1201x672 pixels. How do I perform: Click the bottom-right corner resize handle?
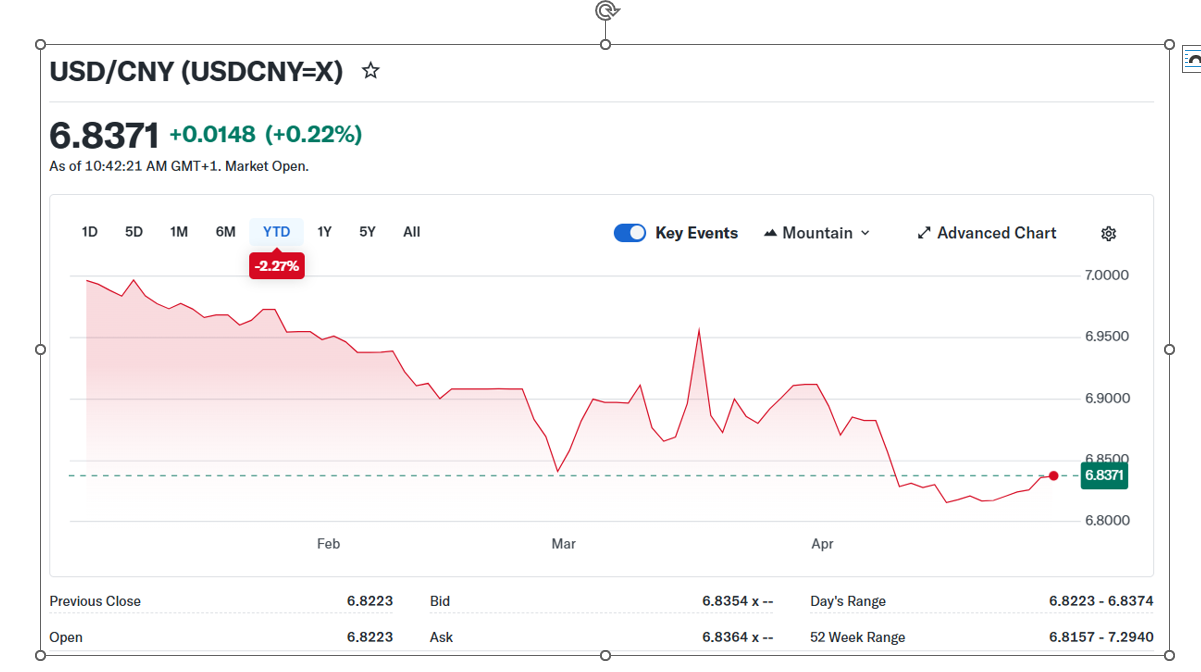[x=1169, y=655]
